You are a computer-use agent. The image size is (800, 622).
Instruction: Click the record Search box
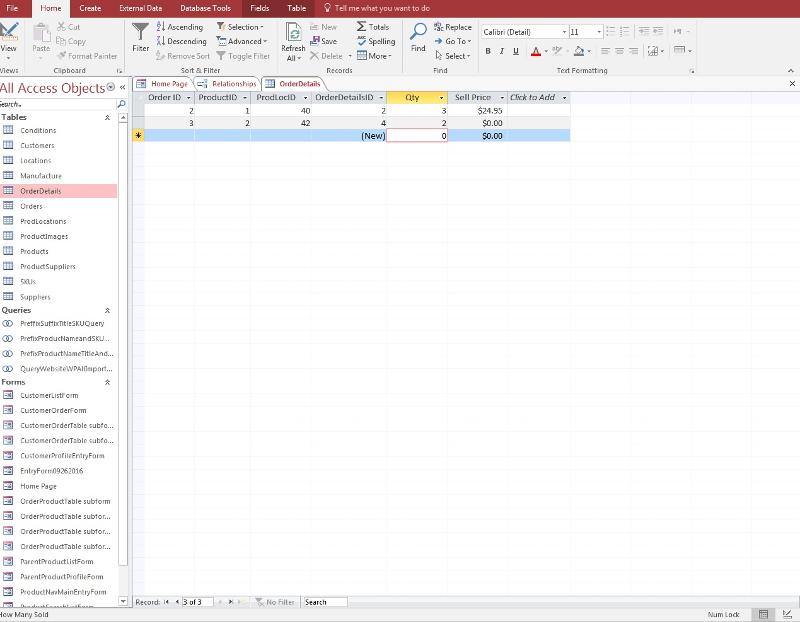coord(324,602)
